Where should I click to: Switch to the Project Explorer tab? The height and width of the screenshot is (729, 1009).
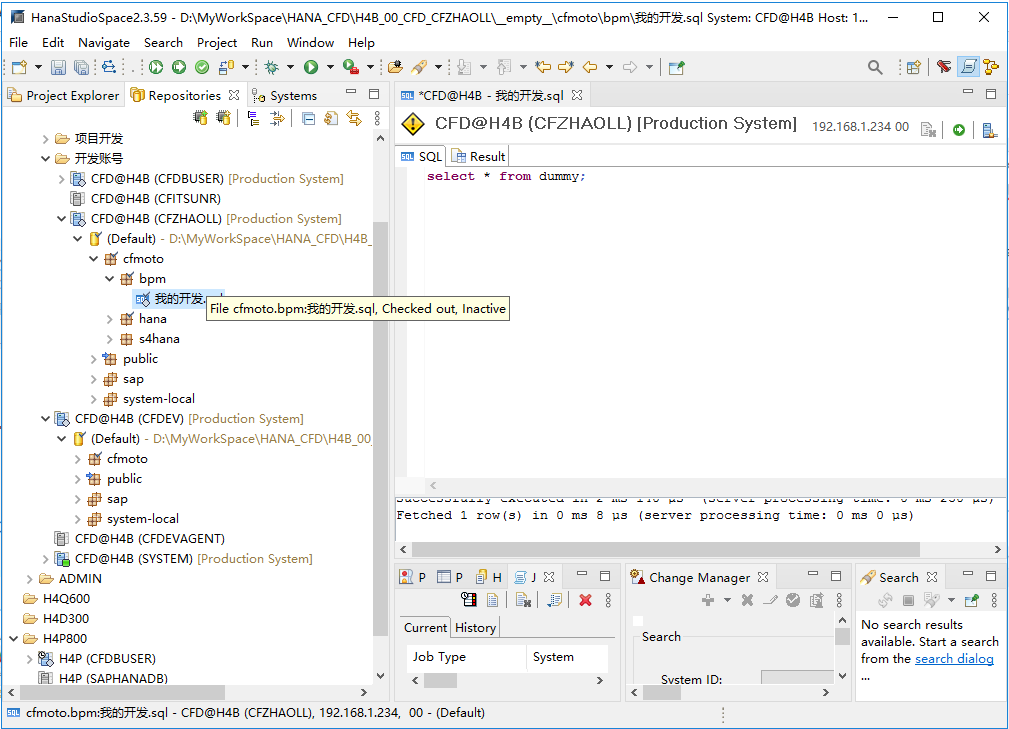click(x=63, y=95)
